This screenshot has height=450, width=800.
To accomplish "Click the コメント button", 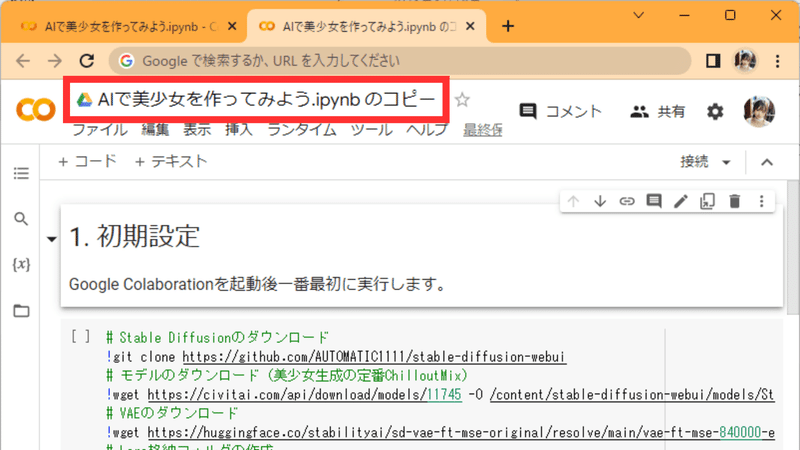I will pos(560,111).
